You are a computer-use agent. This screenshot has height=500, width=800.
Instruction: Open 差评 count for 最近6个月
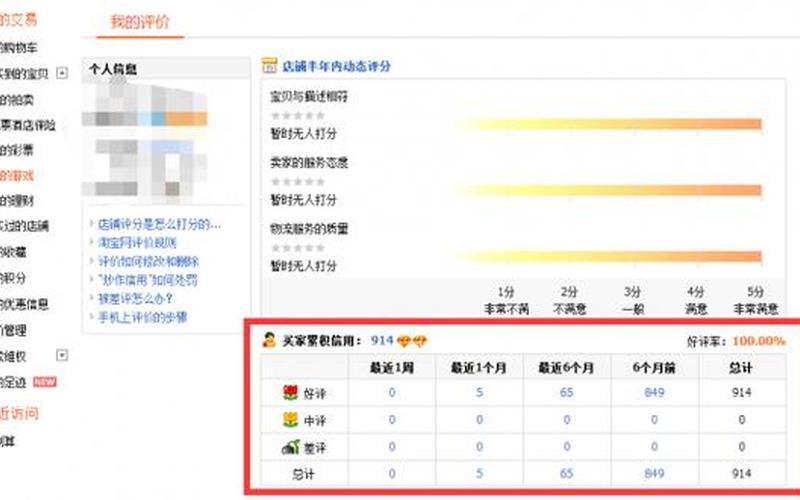click(566, 446)
